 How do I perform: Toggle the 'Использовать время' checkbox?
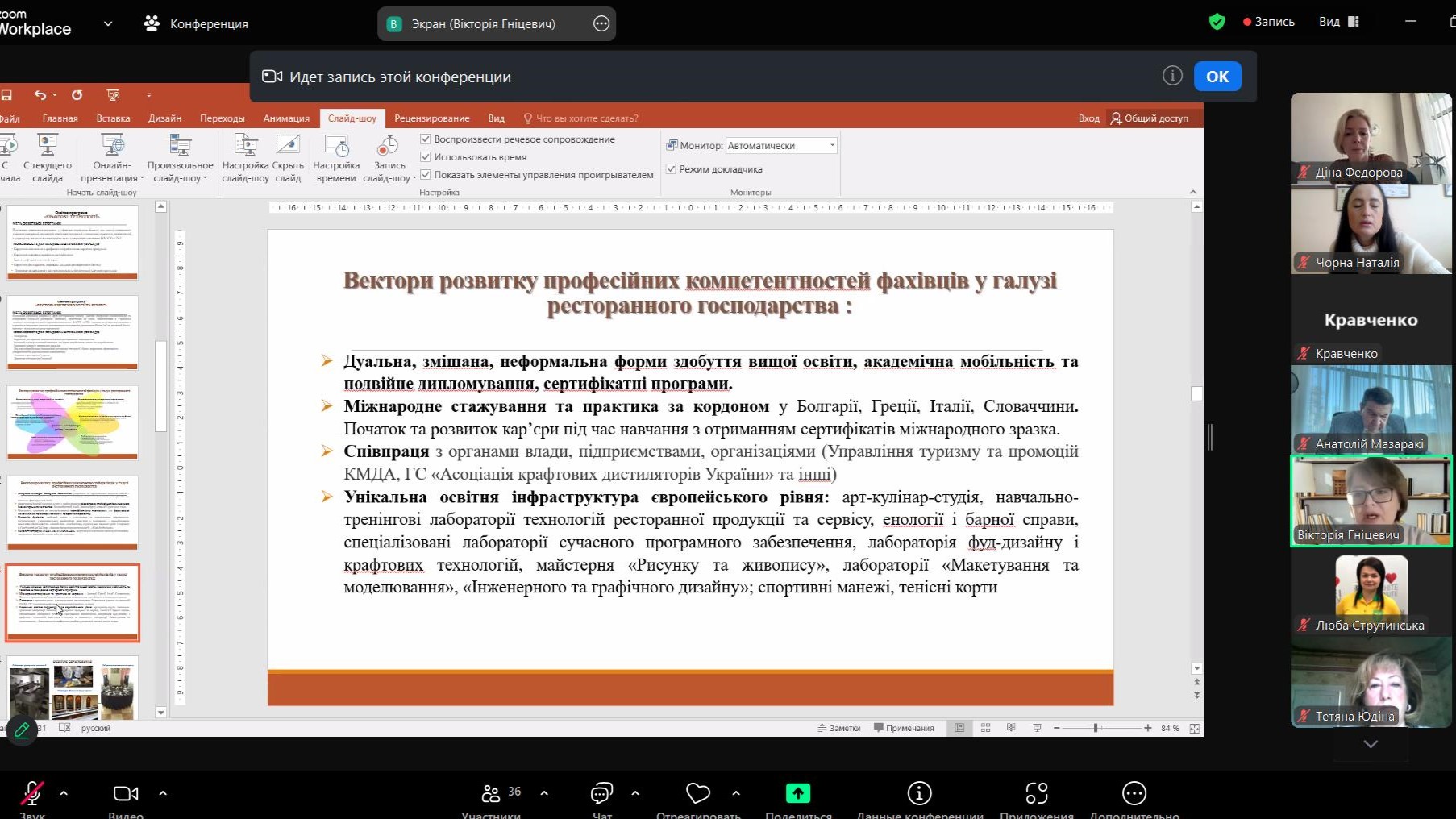tap(426, 157)
